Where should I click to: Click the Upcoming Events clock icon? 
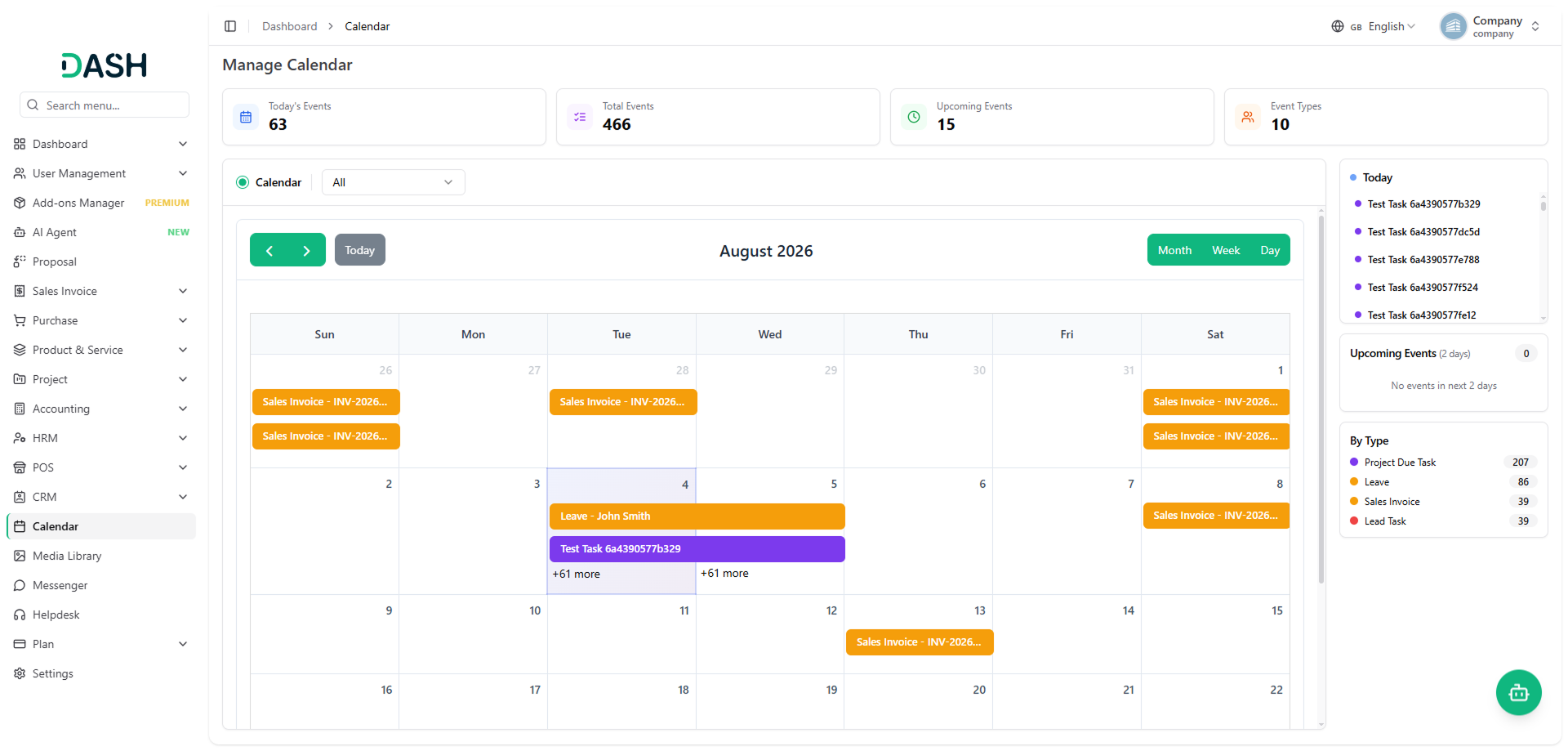click(914, 117)
